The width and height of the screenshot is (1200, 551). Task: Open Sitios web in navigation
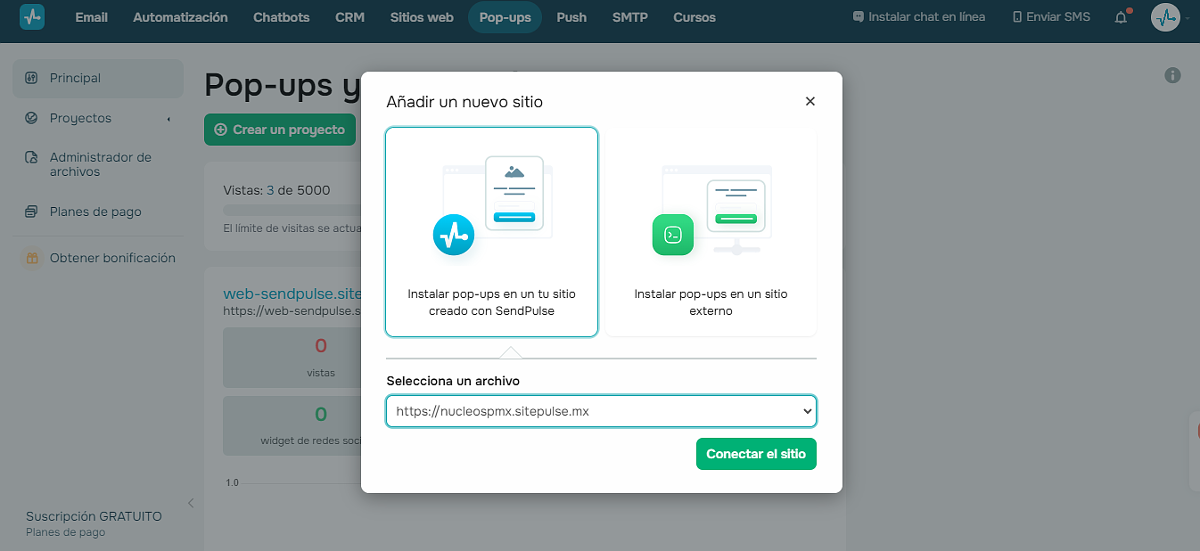421,17
